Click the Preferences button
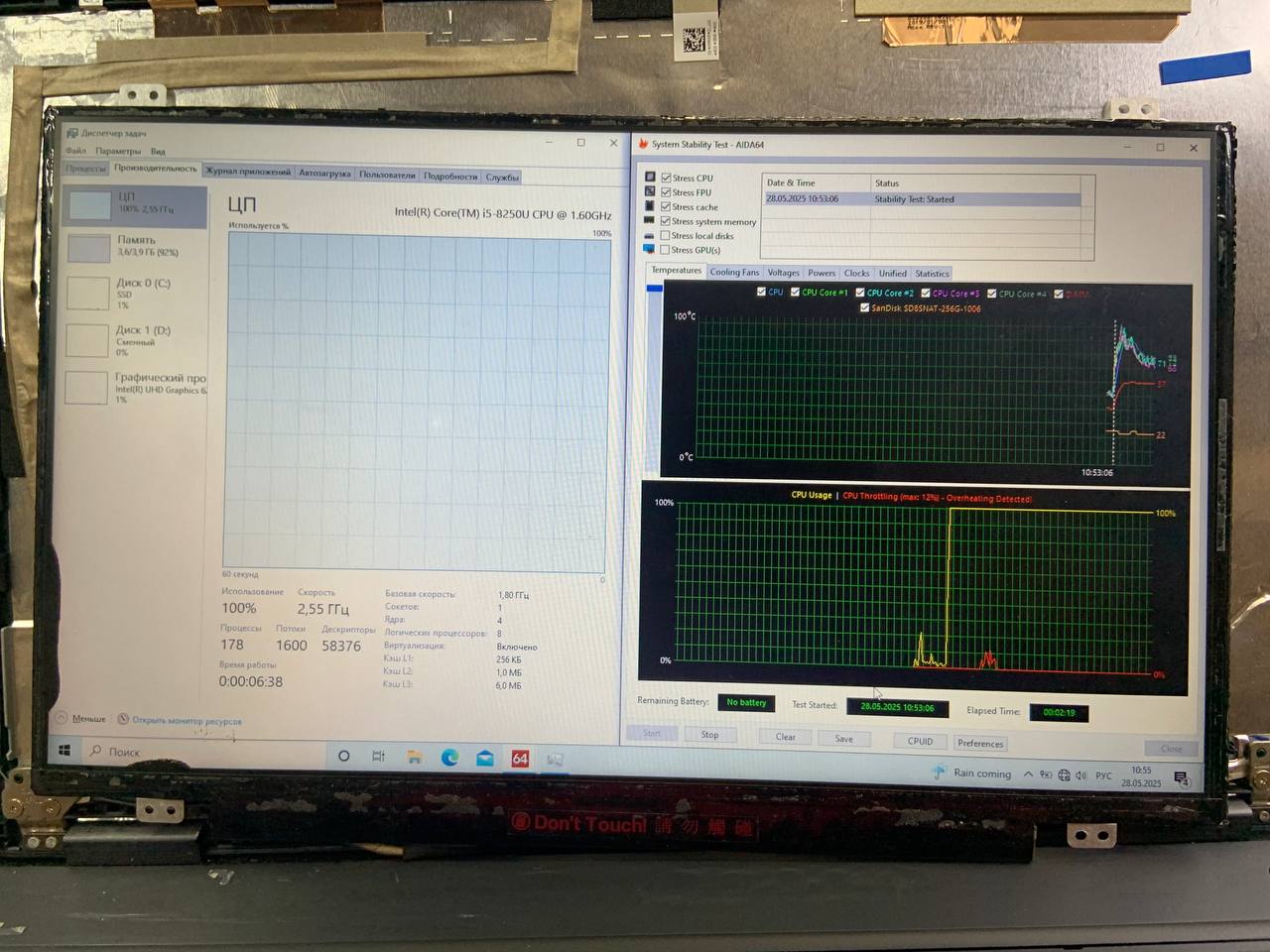Viewport: 1270px width, 952px height. coord(980,743)
